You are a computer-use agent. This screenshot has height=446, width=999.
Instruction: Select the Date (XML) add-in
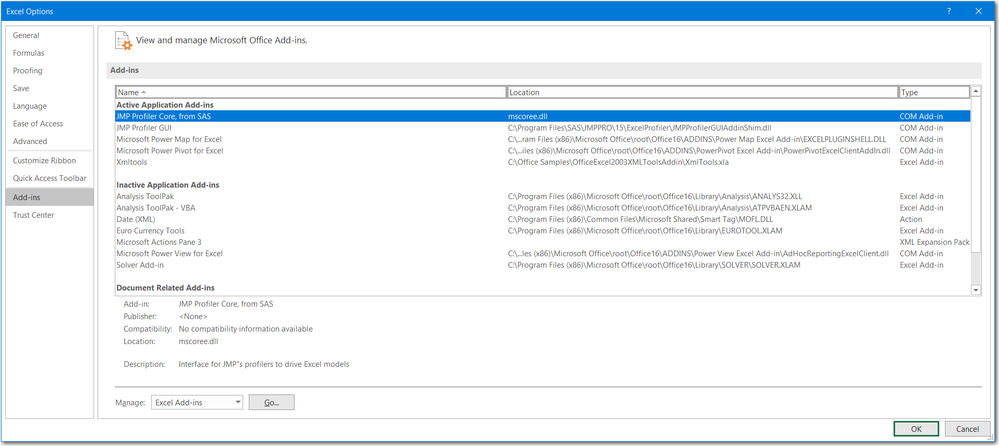(x=543, y=219)
